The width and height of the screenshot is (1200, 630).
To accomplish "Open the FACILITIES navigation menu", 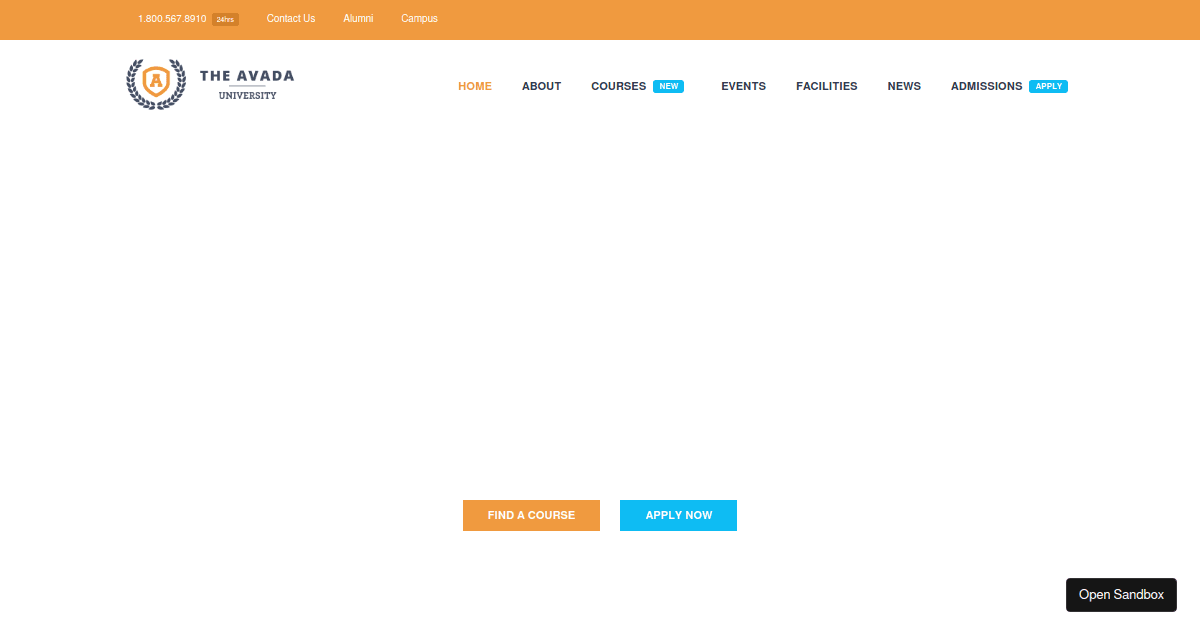I will pyautogui.click(x=826, y=86).
